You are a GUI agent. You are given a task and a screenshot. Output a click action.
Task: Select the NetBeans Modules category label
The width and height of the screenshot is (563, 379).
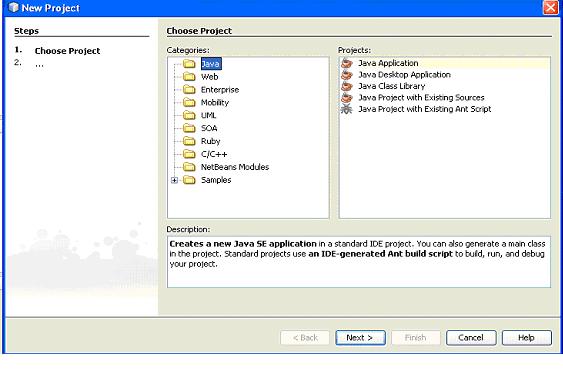pos(235,167)
